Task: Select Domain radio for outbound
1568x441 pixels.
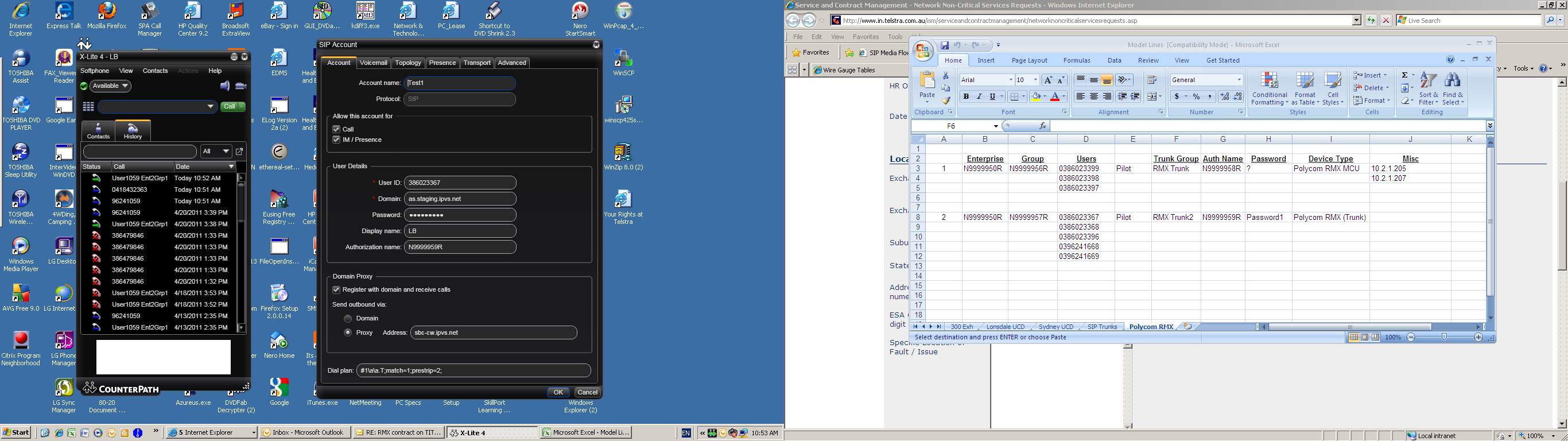Action: pos(348,318)
